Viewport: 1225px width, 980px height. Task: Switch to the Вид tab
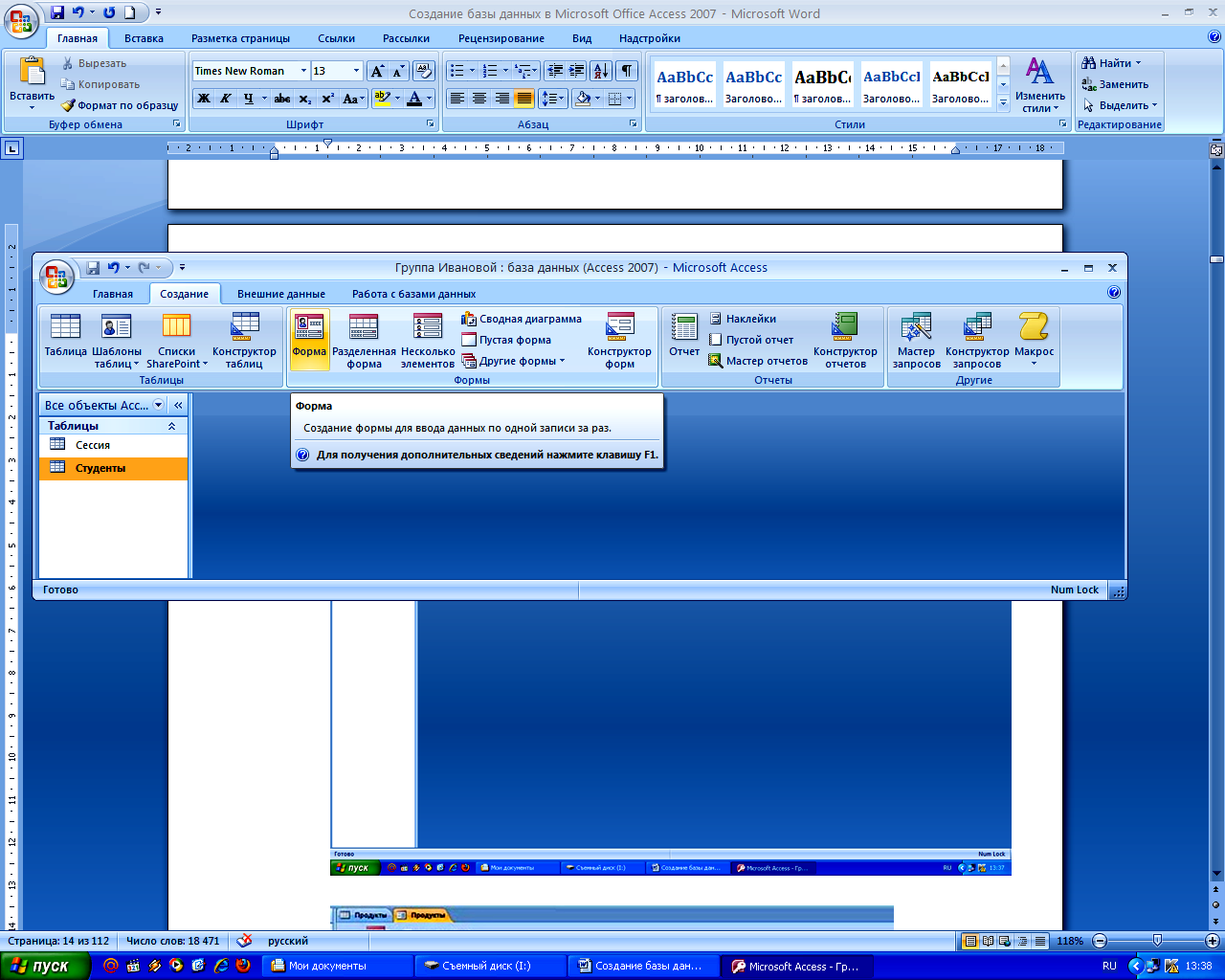(582, 38)
